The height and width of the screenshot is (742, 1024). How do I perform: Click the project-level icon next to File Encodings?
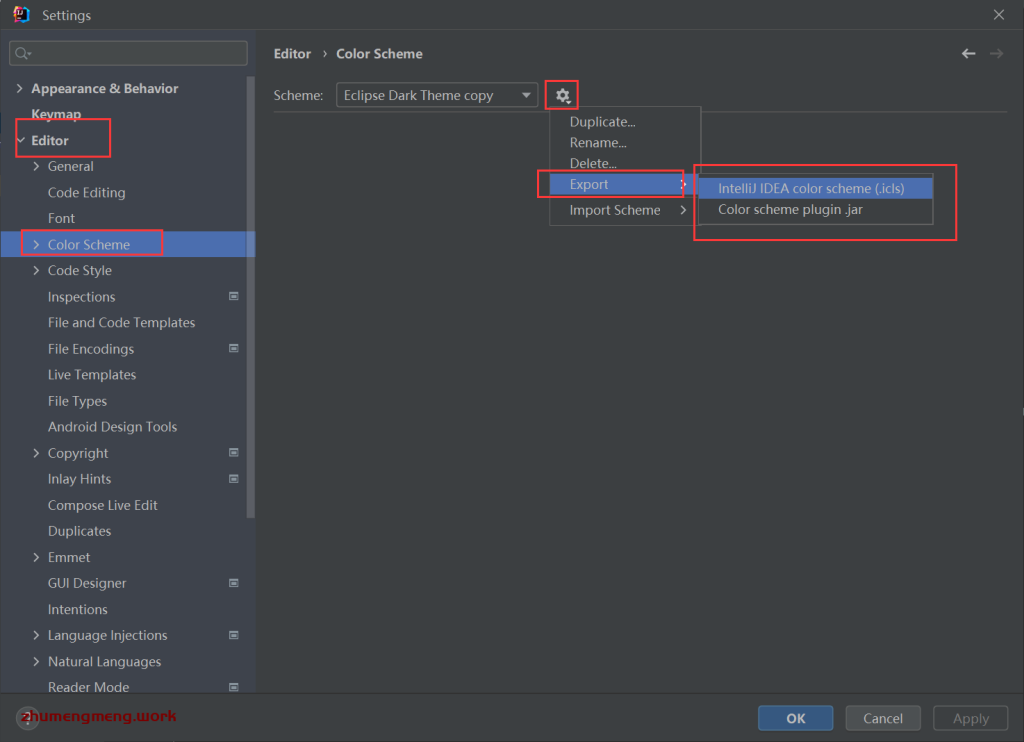click(234, 349)
